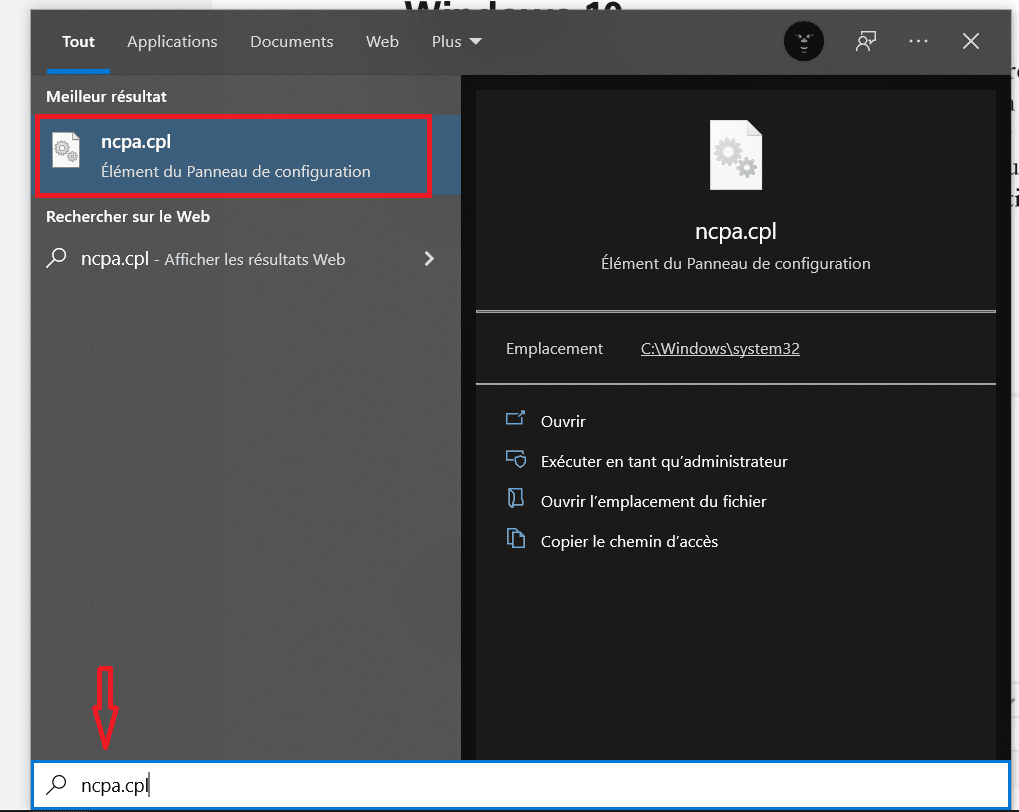Switch to the Applications tab
1019x812 pixels.
click(x=172, y=42)
